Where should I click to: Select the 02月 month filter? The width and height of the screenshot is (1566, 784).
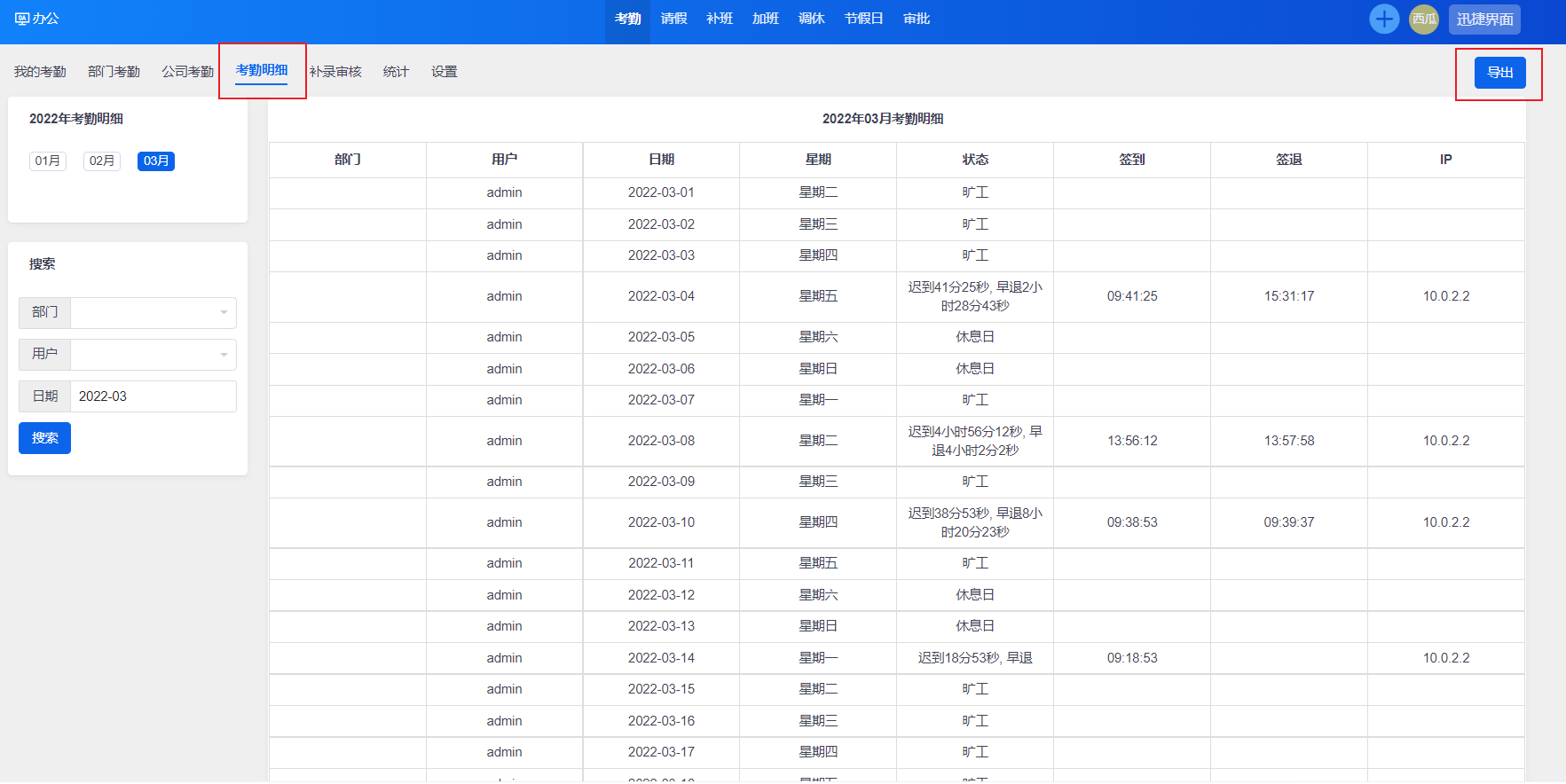click(x=102, y=161)
